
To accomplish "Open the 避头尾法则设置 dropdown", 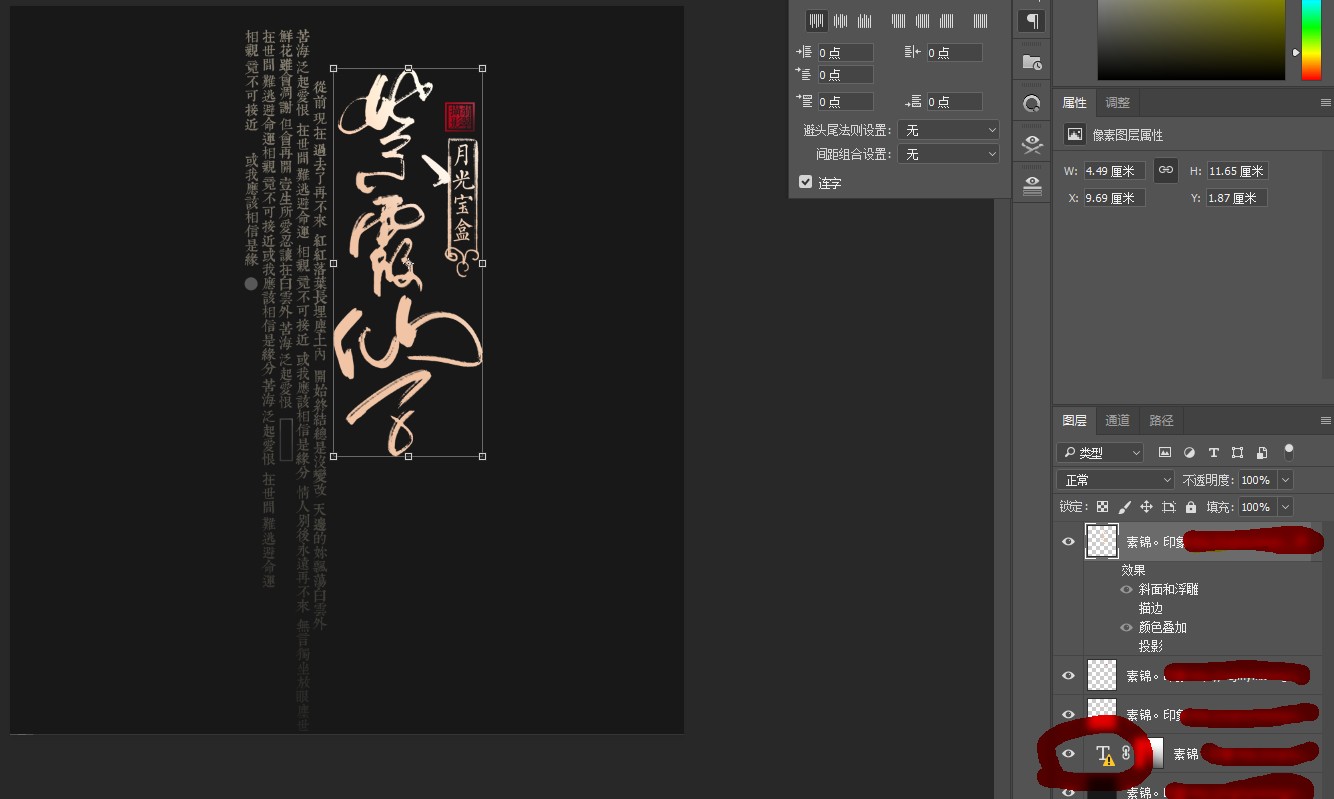I will [x=948, y=130].
